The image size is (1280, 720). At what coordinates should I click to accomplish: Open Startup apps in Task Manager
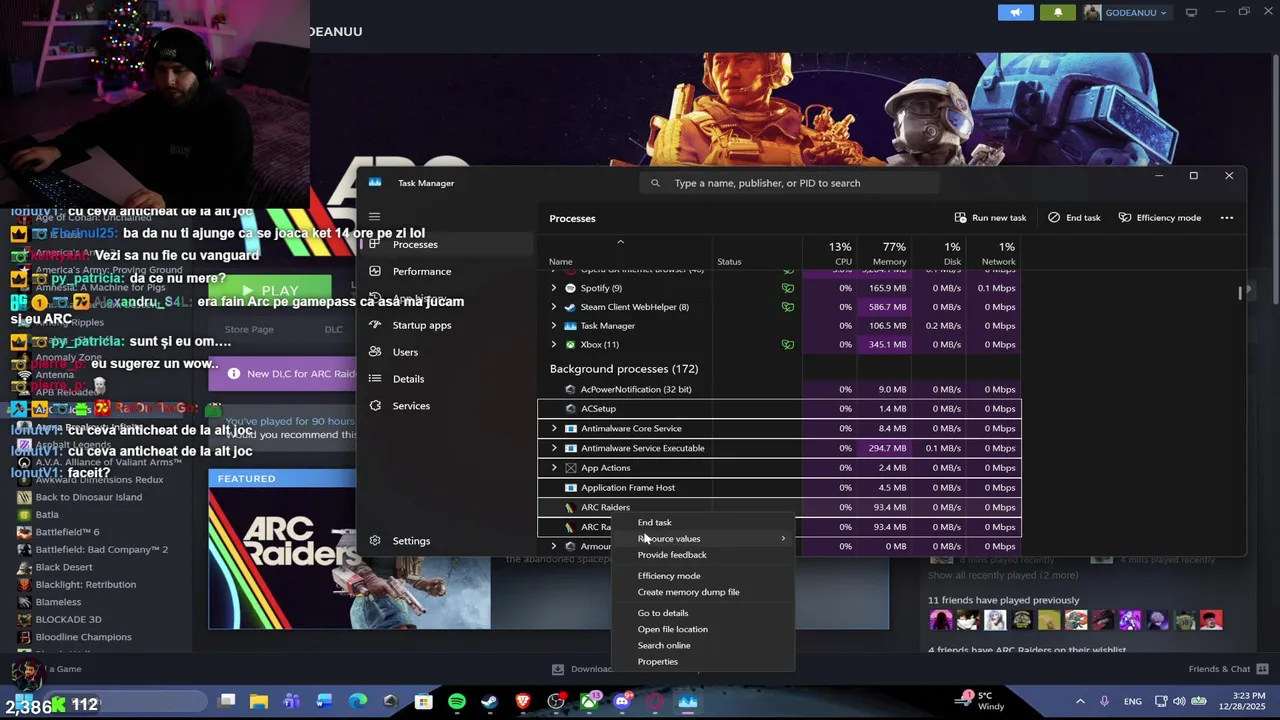coord(421,325)
